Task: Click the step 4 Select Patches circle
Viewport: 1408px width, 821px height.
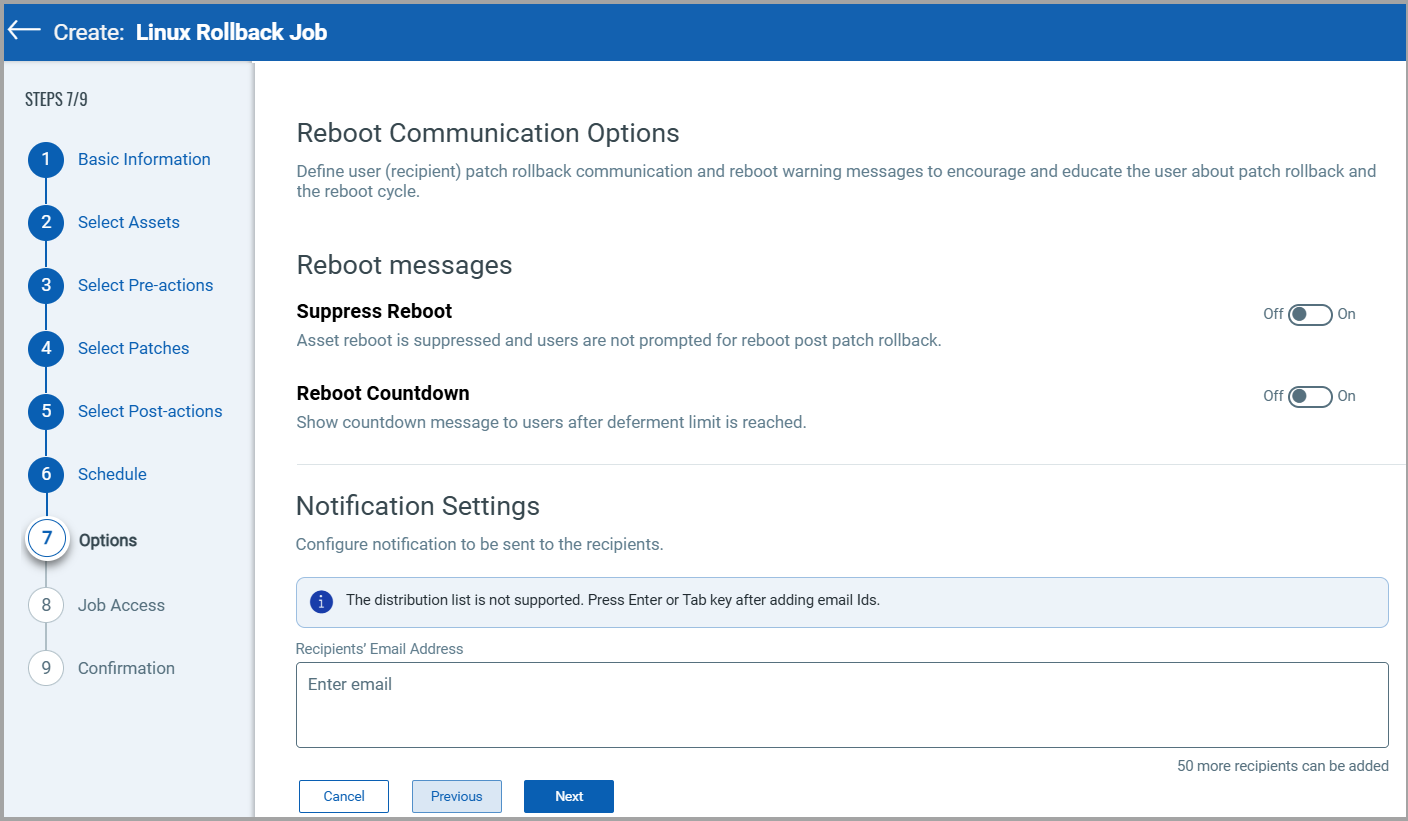Action: pos(45,348)
